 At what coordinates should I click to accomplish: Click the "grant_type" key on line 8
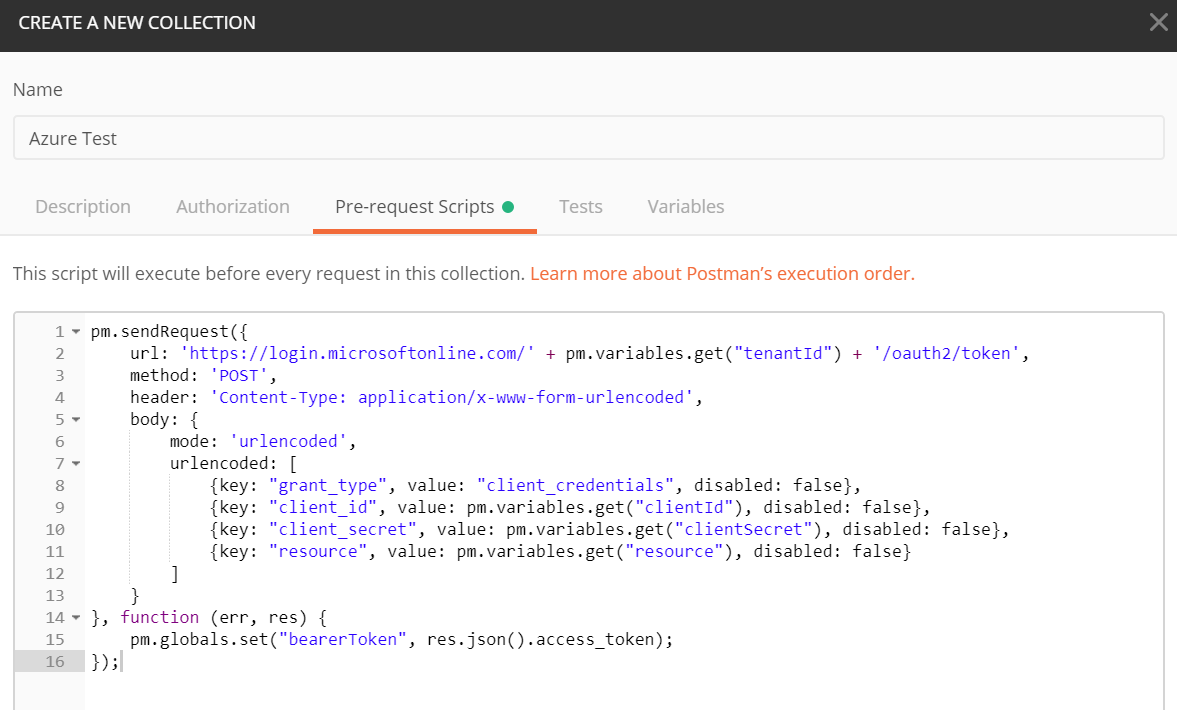329,486
